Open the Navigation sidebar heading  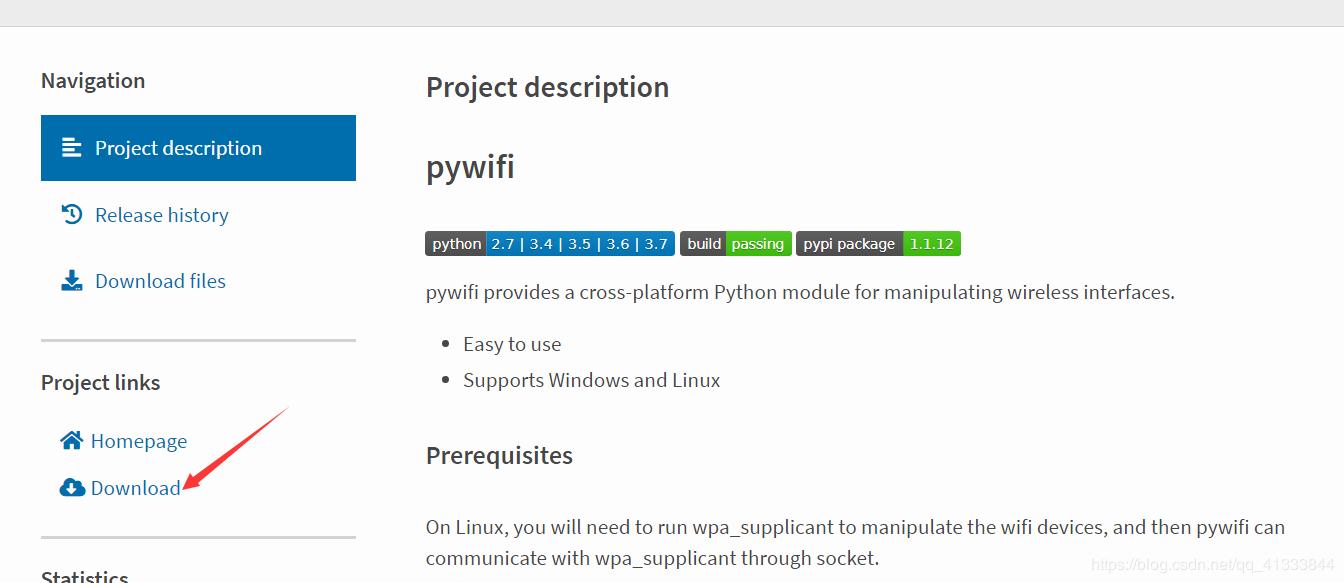[x=93, y=80]
